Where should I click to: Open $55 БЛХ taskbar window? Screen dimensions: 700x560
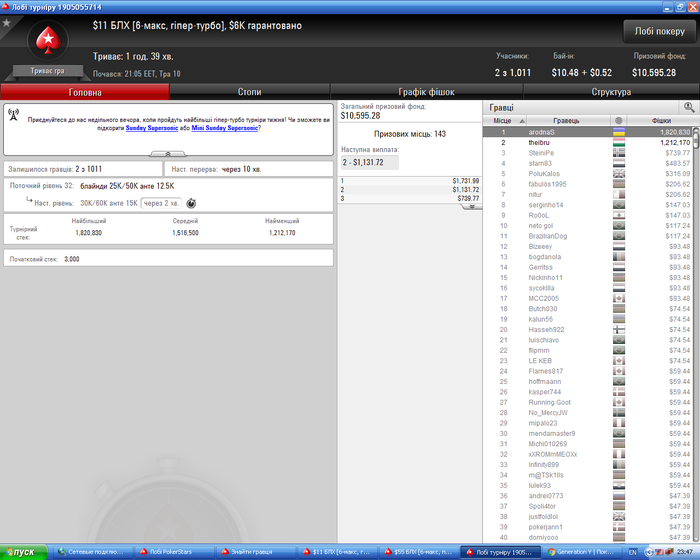pyautogui.click(x=420, y=552)
